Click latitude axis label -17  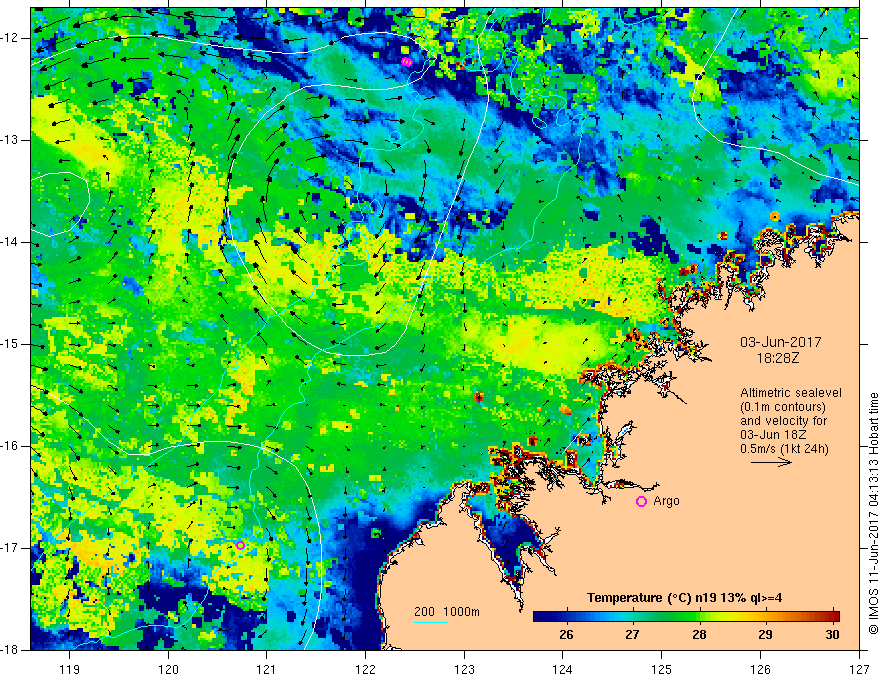(10, 548)
